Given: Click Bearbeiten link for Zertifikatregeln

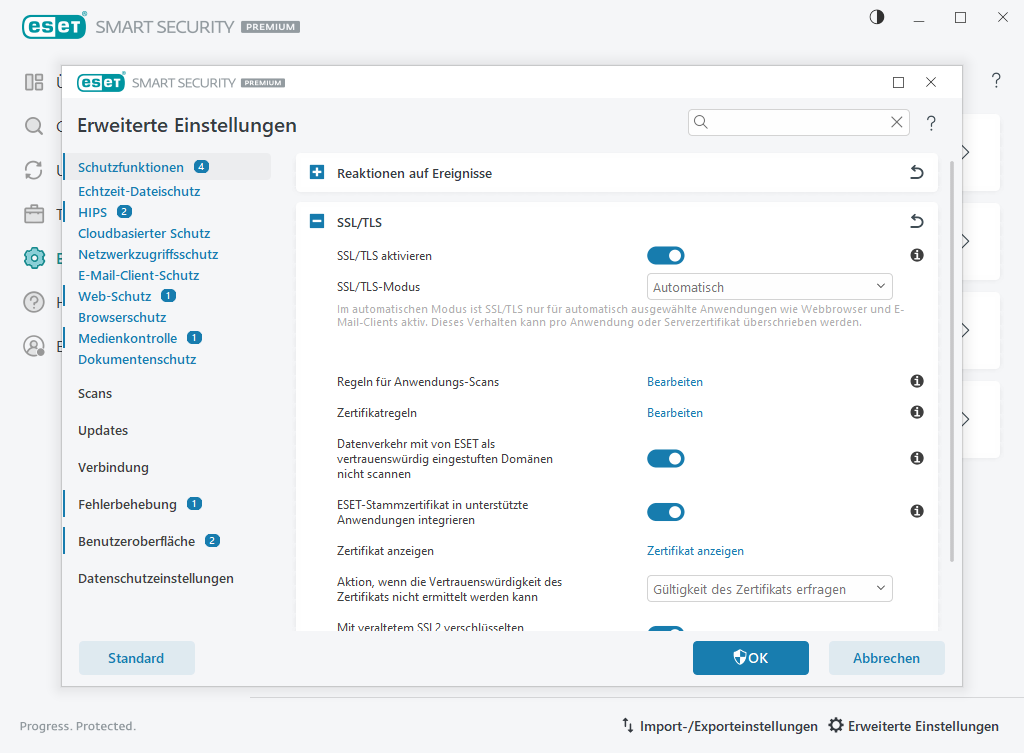Looking at the screenshot, I should (x=674, y=413).
